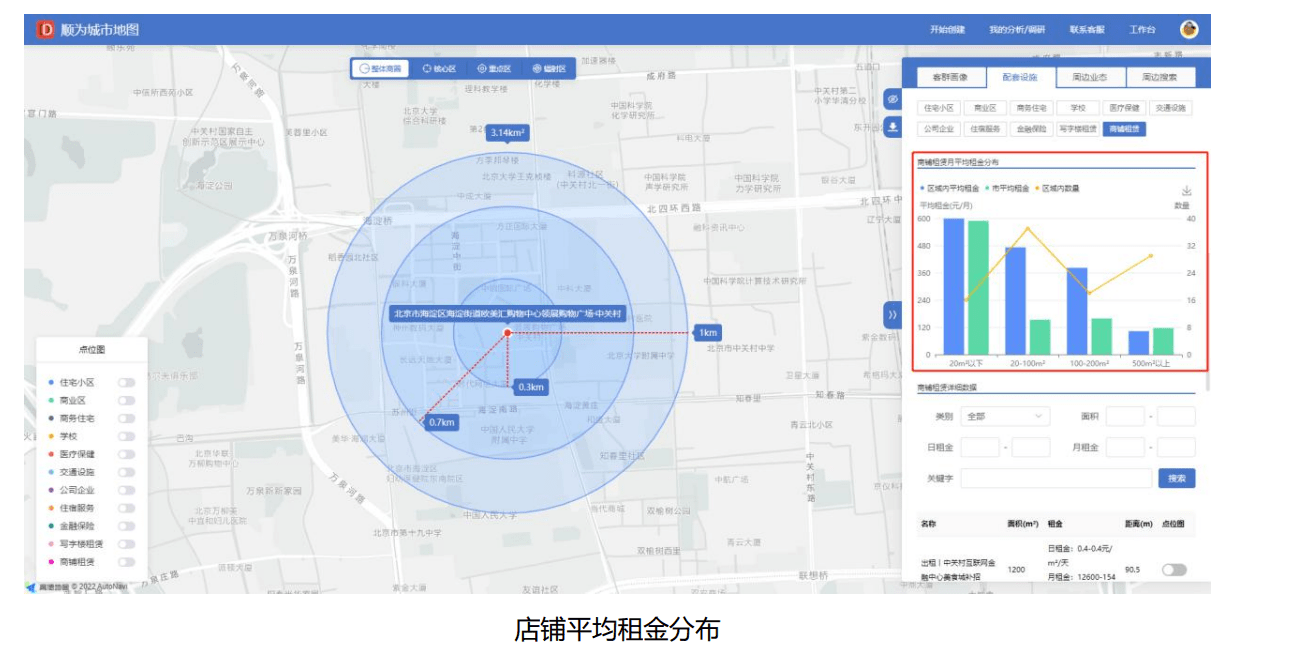Toggle the 医疗保健 point layer switch
The image size is (1316, 660).
(126, 454)
